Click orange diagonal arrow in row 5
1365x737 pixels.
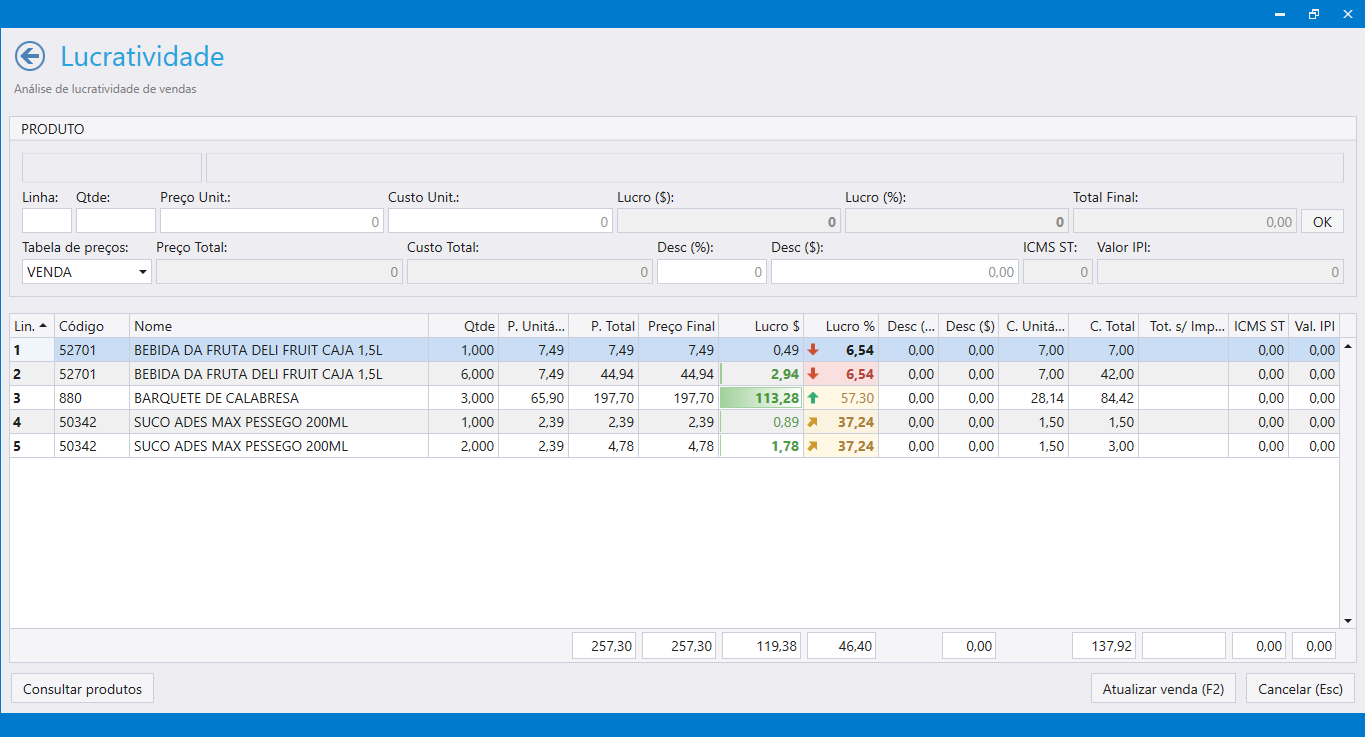pos(813,446)
